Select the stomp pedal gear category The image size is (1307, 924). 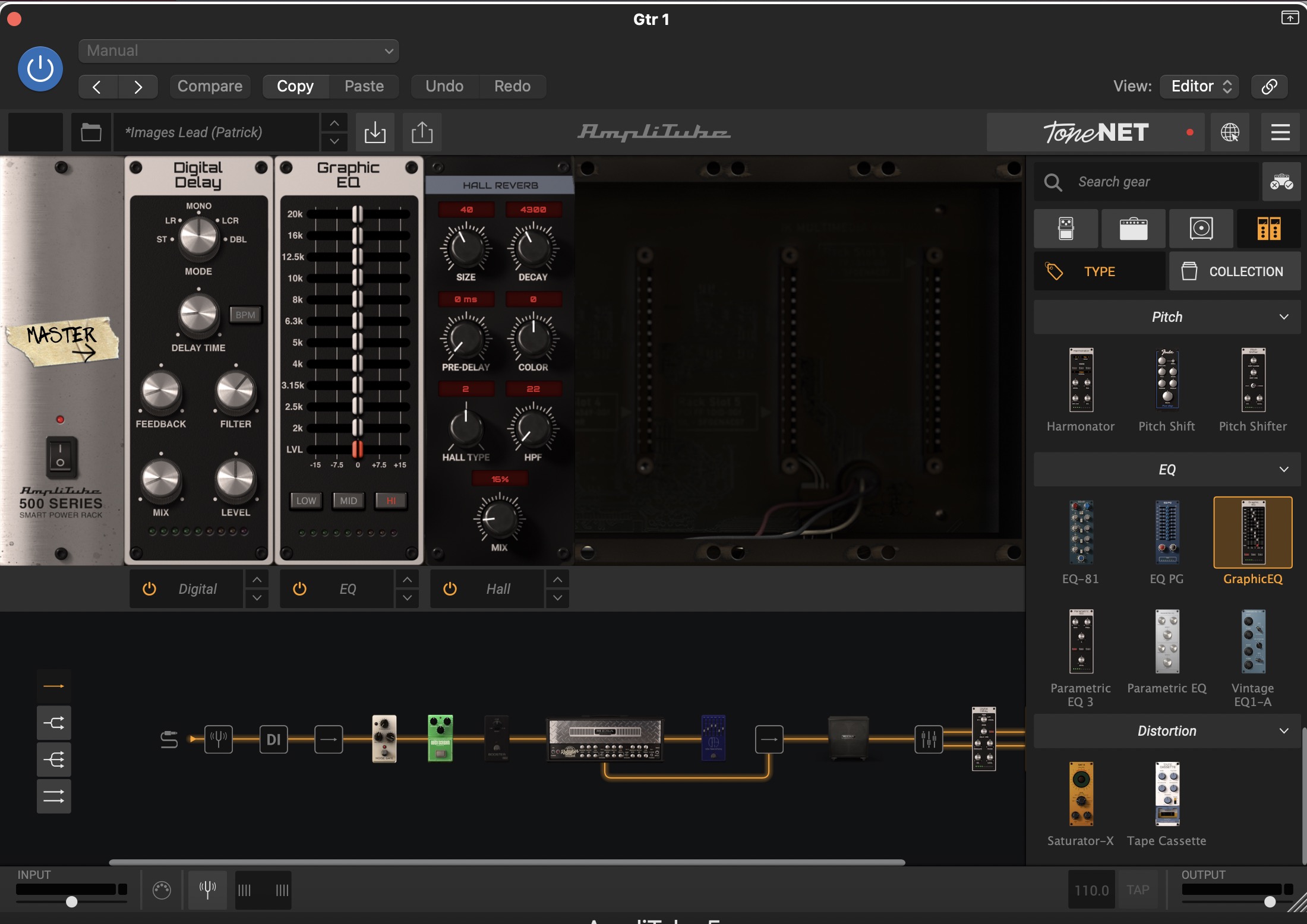coord(1066,229)
